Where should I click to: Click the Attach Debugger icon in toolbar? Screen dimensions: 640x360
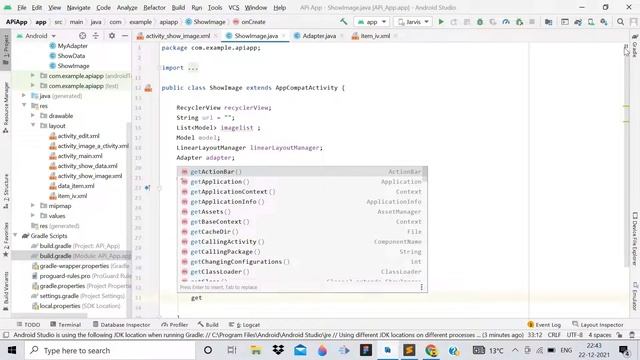(519, 22)
